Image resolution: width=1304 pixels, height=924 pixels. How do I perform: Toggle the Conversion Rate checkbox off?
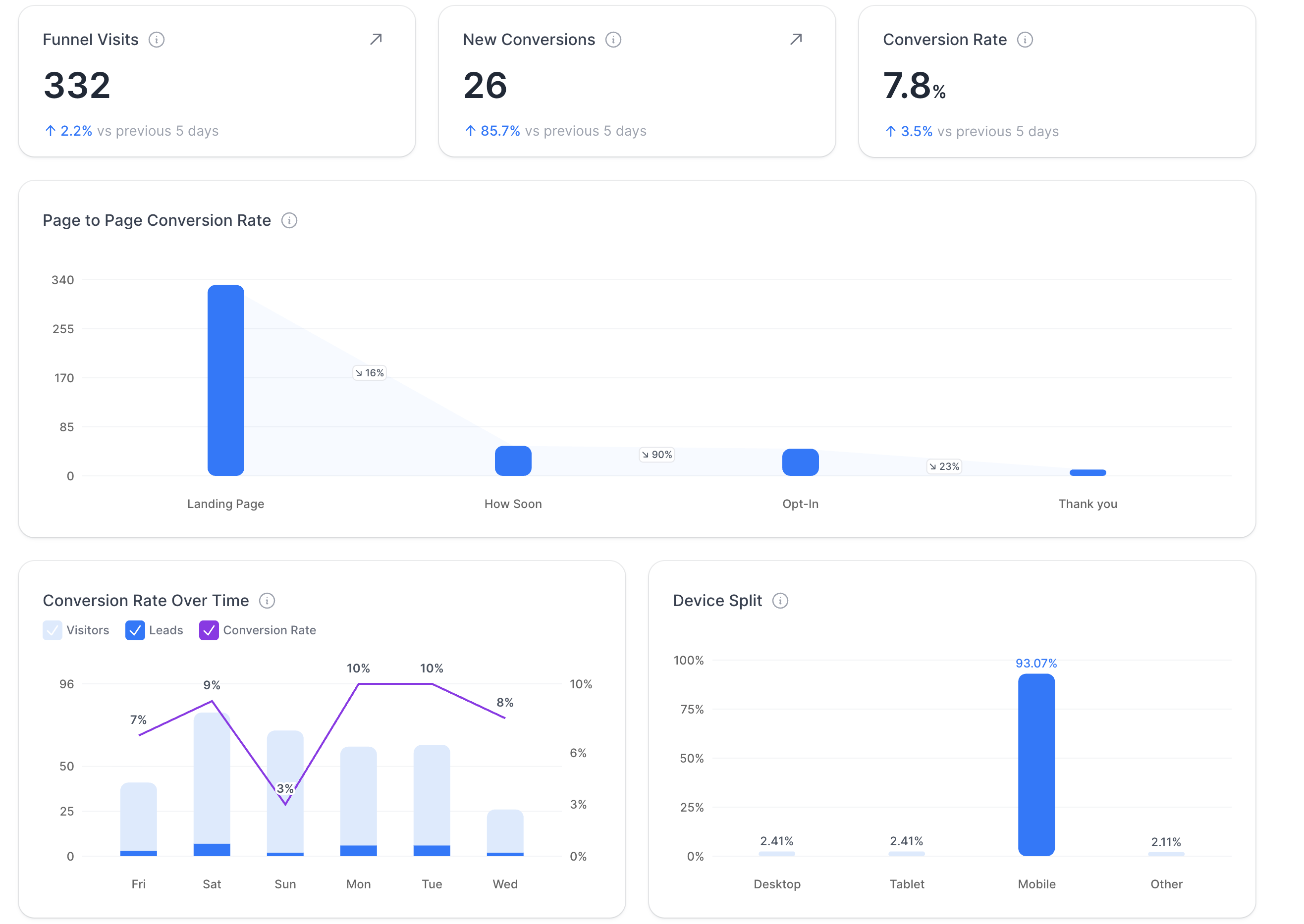pos(209,630)
